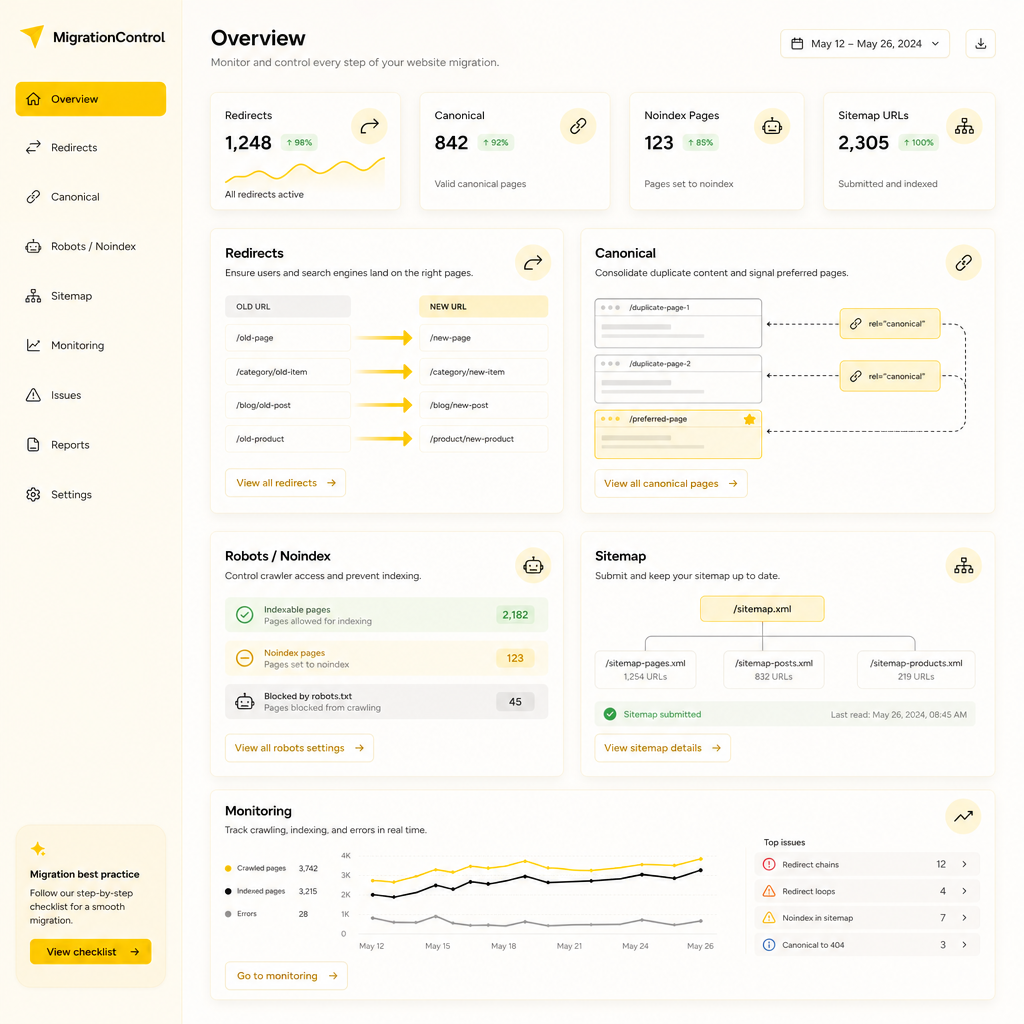This screenshot has height=1024, width=1024.
Task: Click the 98% redirects change badge
Action: (x=299, y=142)
